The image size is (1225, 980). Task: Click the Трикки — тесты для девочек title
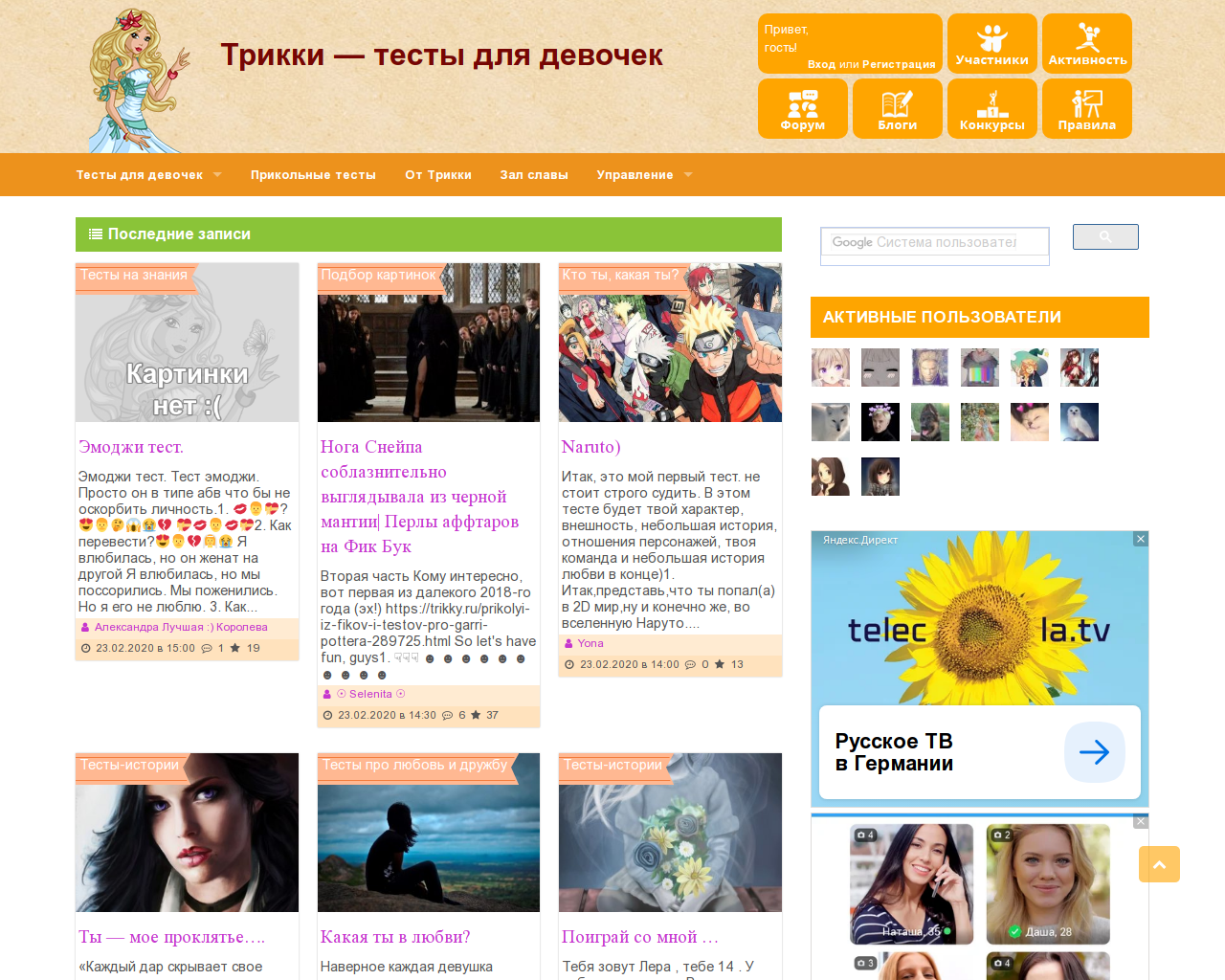[x=442, y=56]
